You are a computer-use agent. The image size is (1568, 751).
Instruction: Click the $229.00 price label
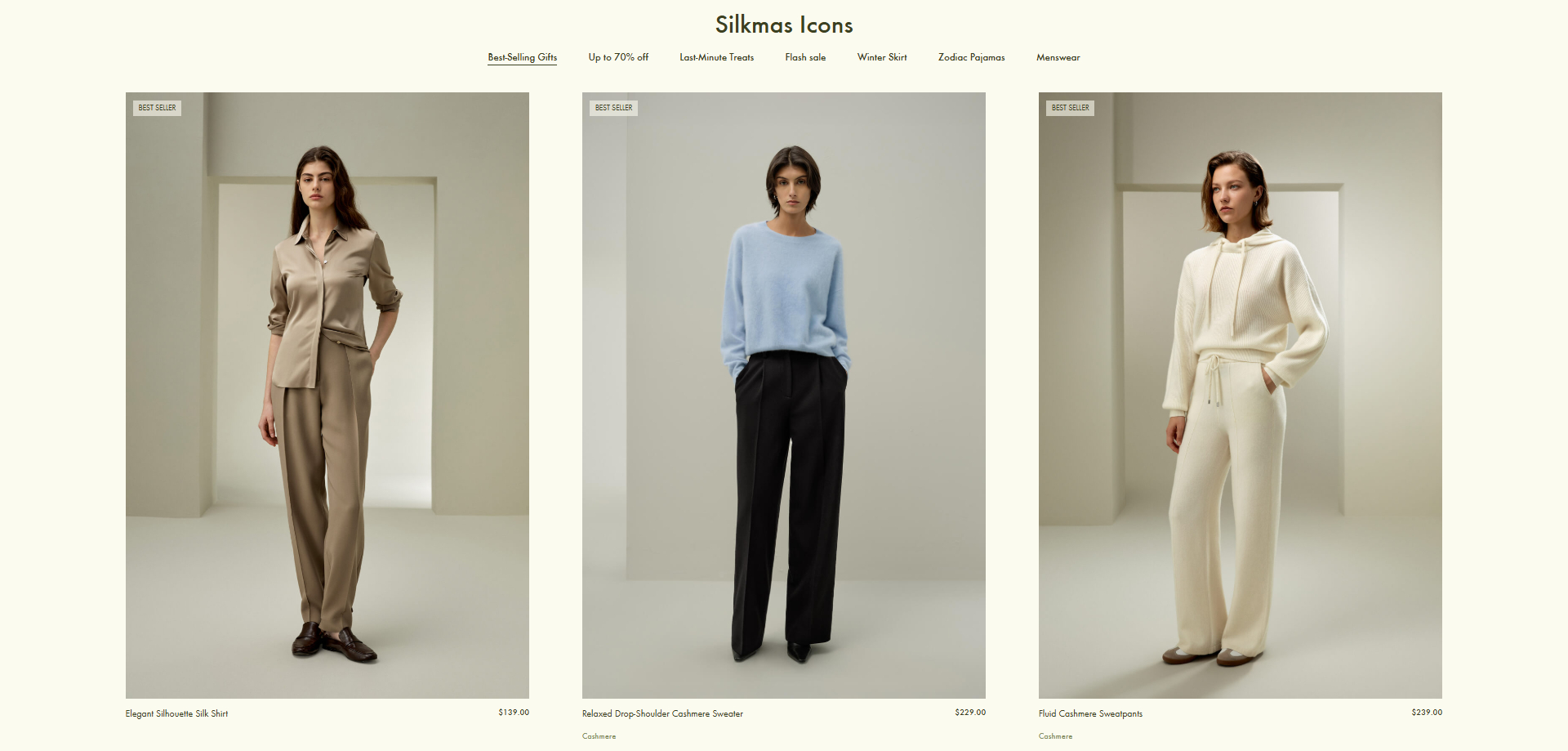[x=970, y=713]
